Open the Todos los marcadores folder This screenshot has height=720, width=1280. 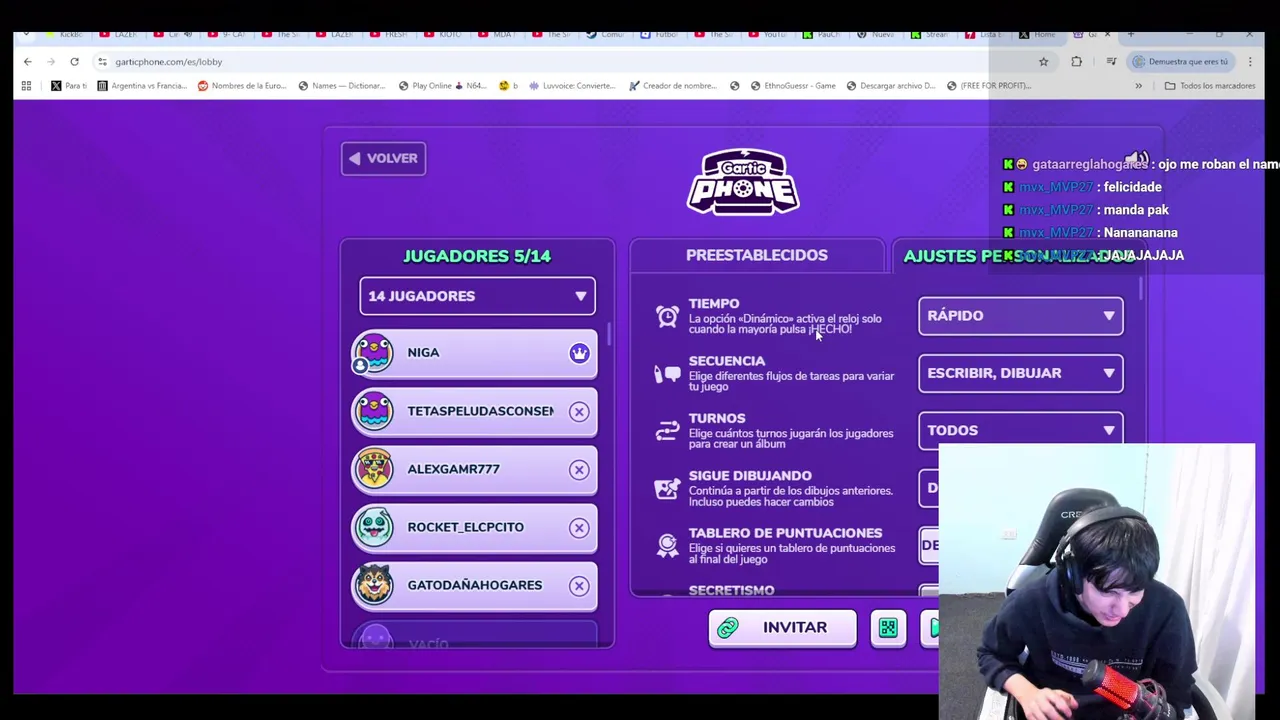tap(1210, 86)
